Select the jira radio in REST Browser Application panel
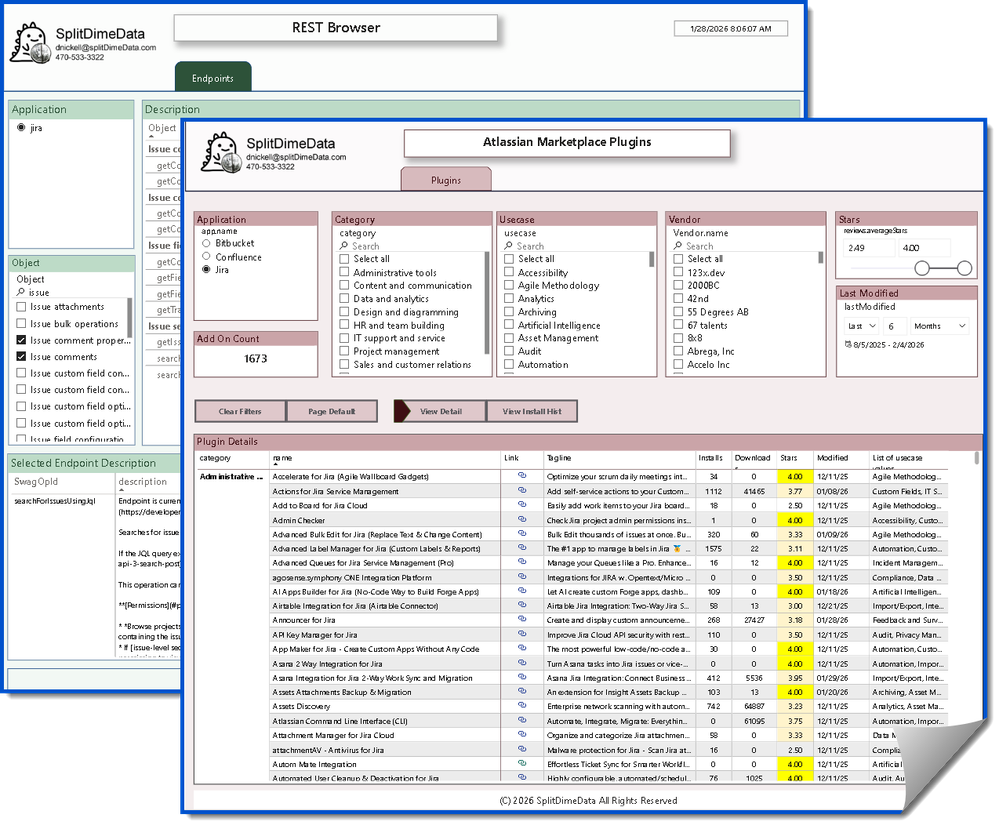 pos(21,127)
